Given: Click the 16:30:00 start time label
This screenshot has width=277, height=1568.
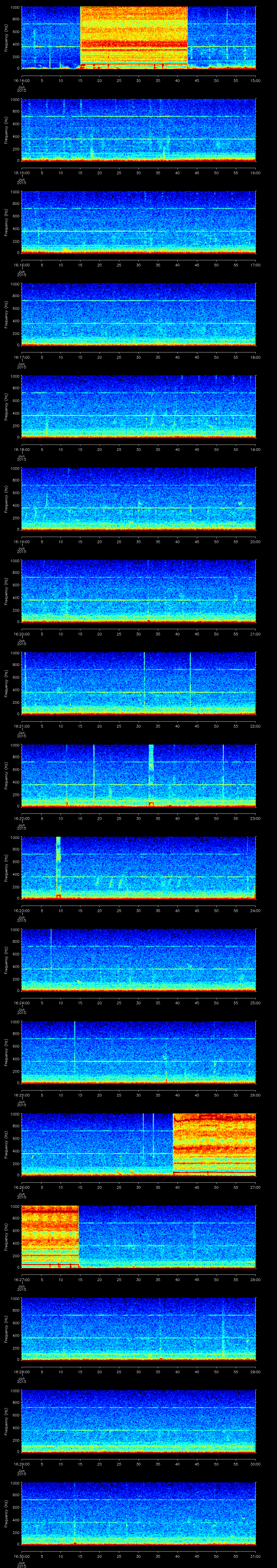Looking at the screenshot, I should (21, 1556).
